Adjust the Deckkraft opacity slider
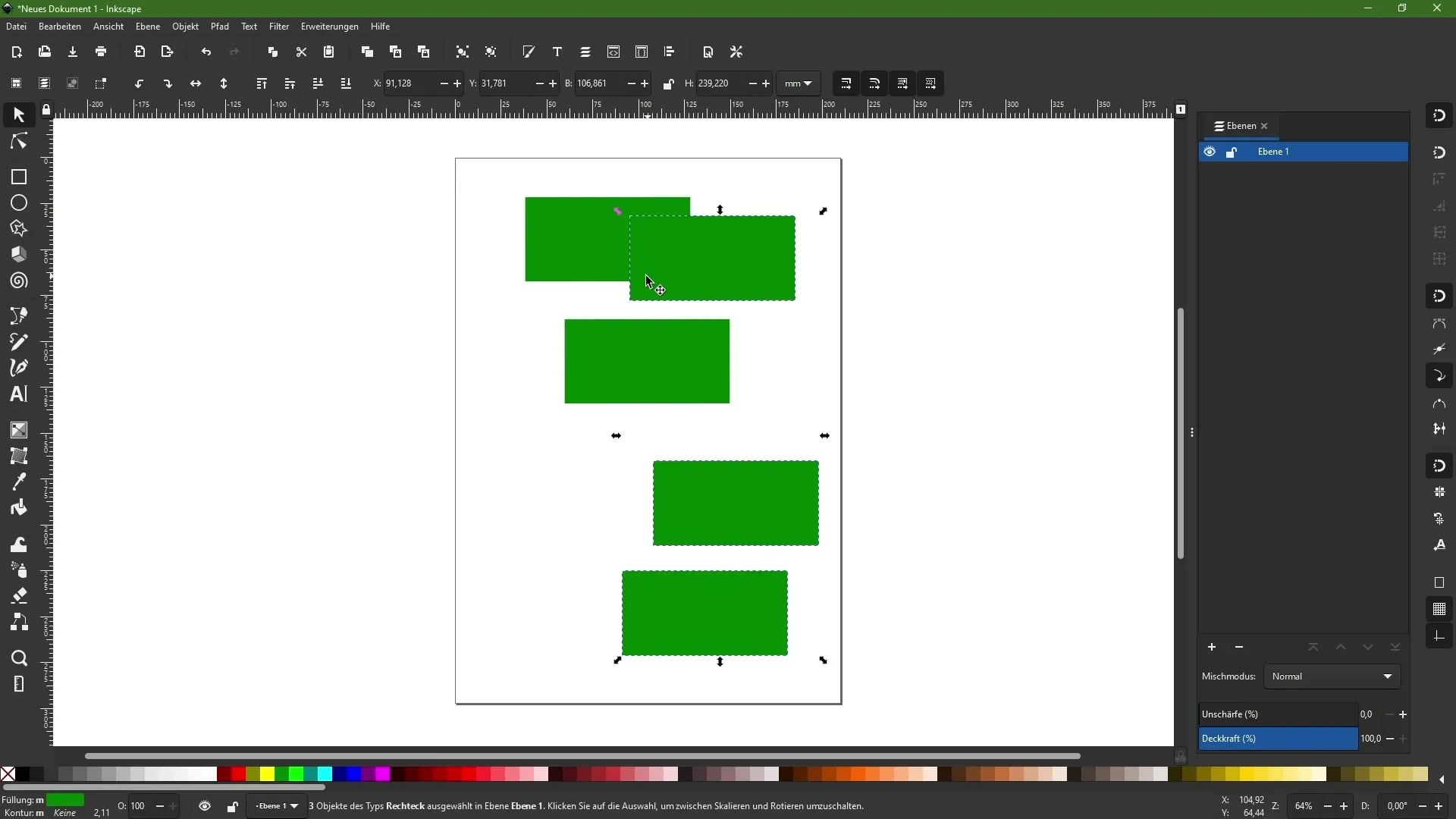Image resolution: width=1456 pixels, height=819 pixels. tap(1278, 739)
